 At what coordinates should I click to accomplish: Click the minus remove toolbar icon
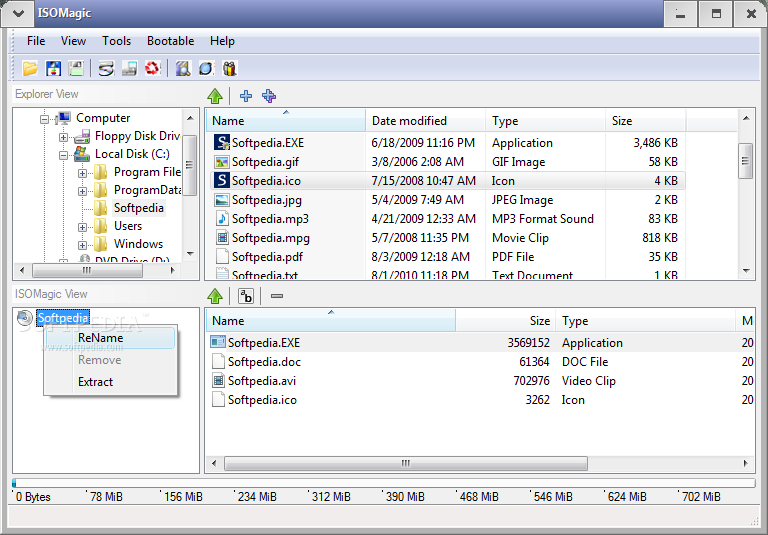pos(277,296)
